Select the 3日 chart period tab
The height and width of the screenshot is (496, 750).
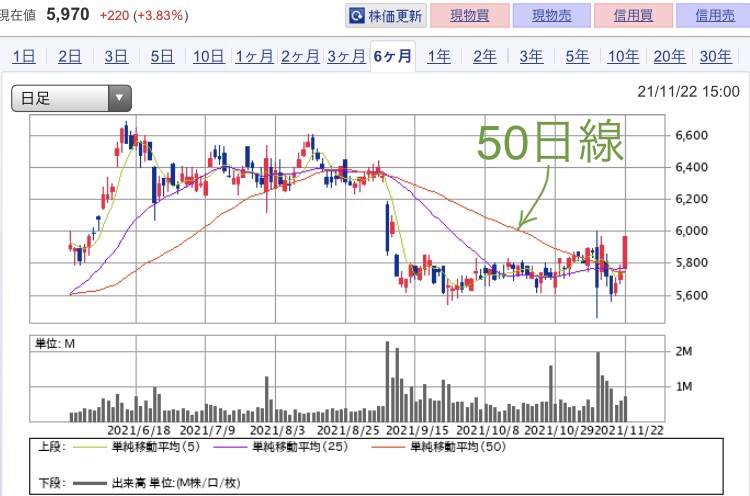pyautogui.click(x=116, y=56)
